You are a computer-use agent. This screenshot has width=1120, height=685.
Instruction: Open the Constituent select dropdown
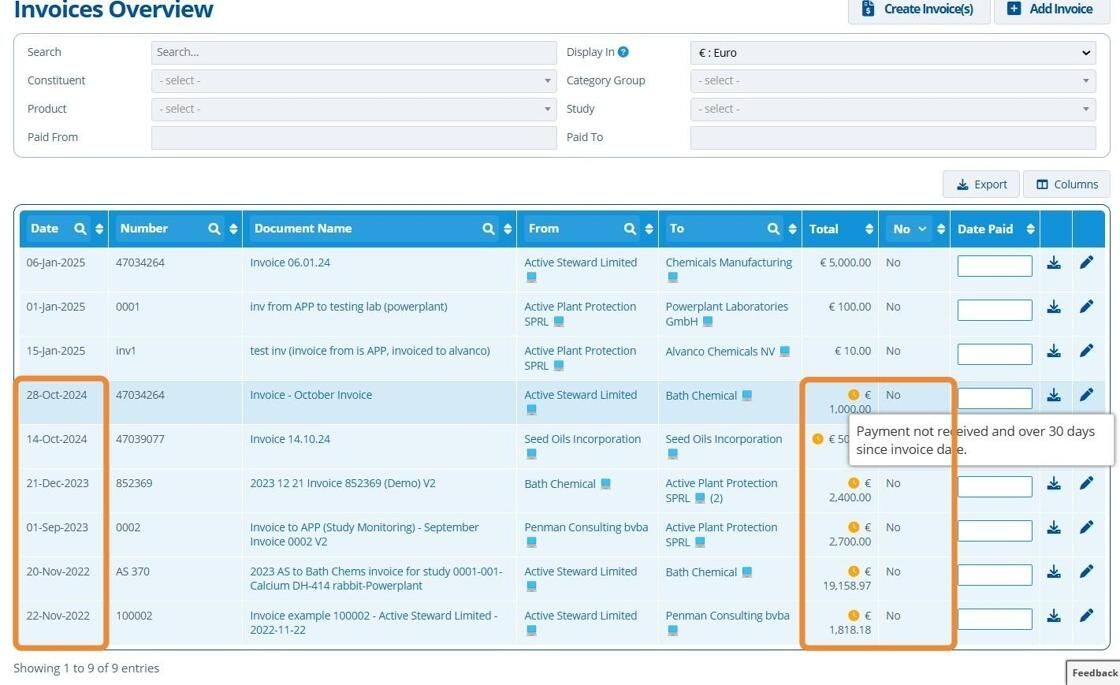[x=354, y=81]
